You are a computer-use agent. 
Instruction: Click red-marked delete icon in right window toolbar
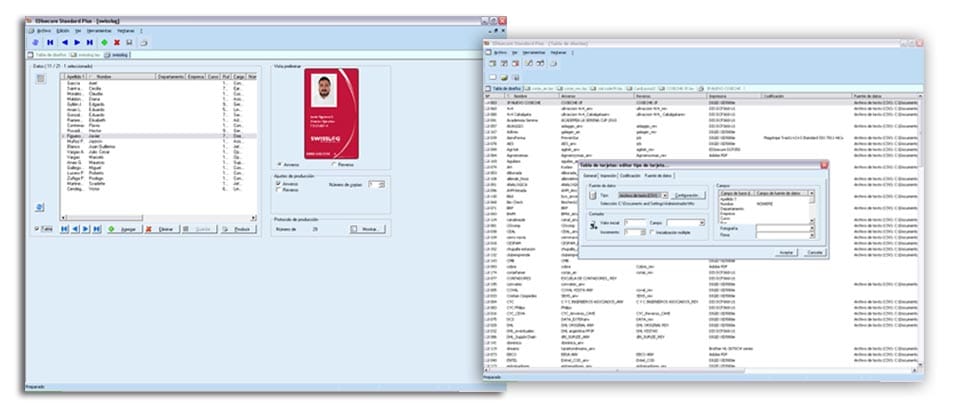pos(515,63)
